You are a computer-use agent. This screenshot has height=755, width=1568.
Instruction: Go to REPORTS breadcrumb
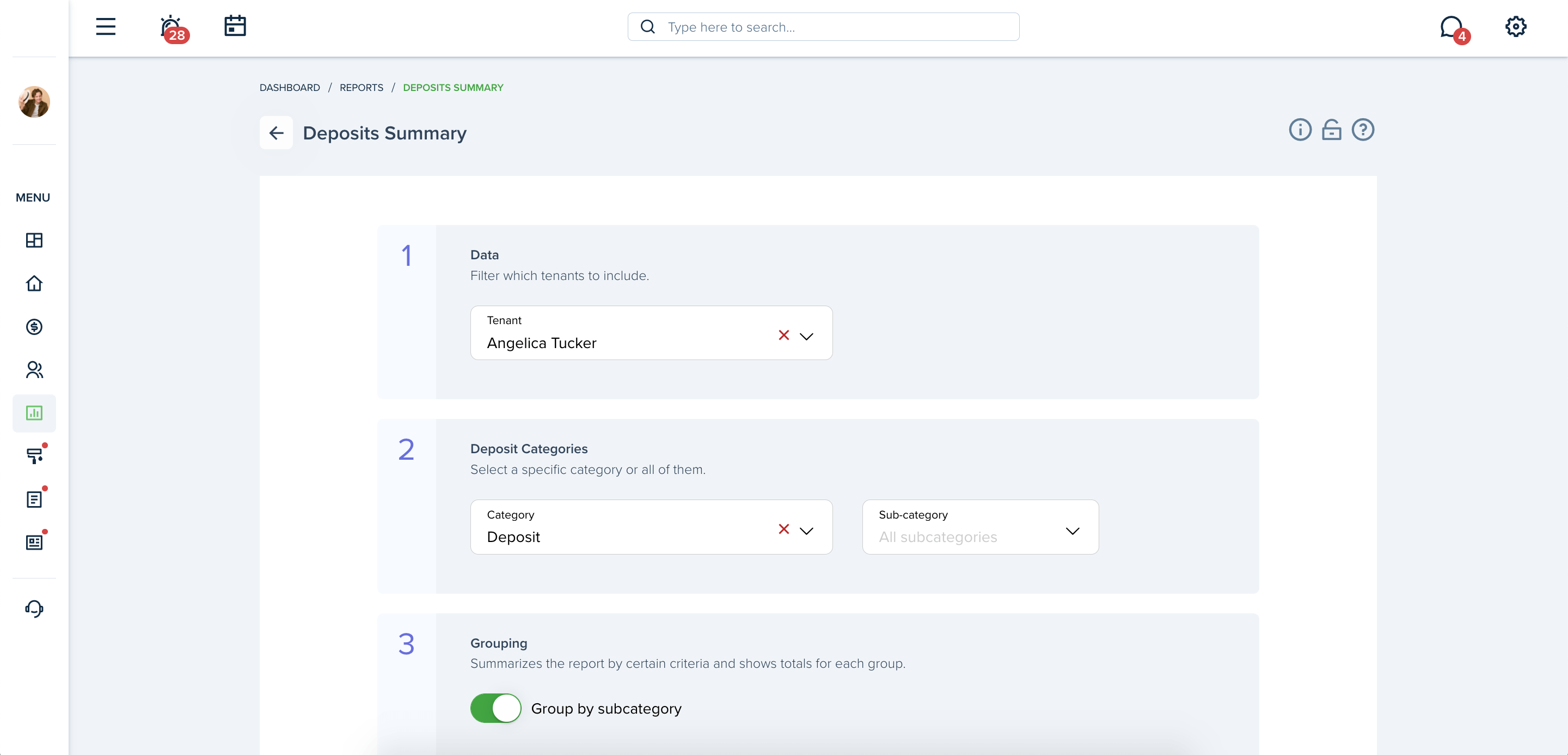(362, 88)
